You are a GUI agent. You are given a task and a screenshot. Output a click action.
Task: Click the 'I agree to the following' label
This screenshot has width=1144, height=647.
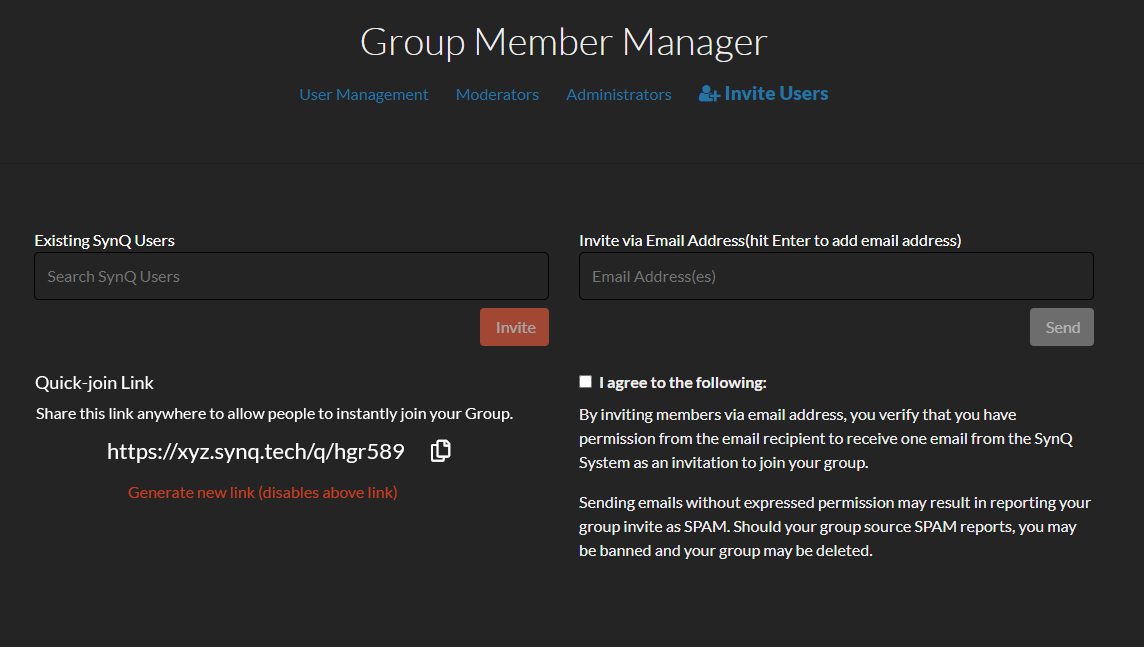683,382
